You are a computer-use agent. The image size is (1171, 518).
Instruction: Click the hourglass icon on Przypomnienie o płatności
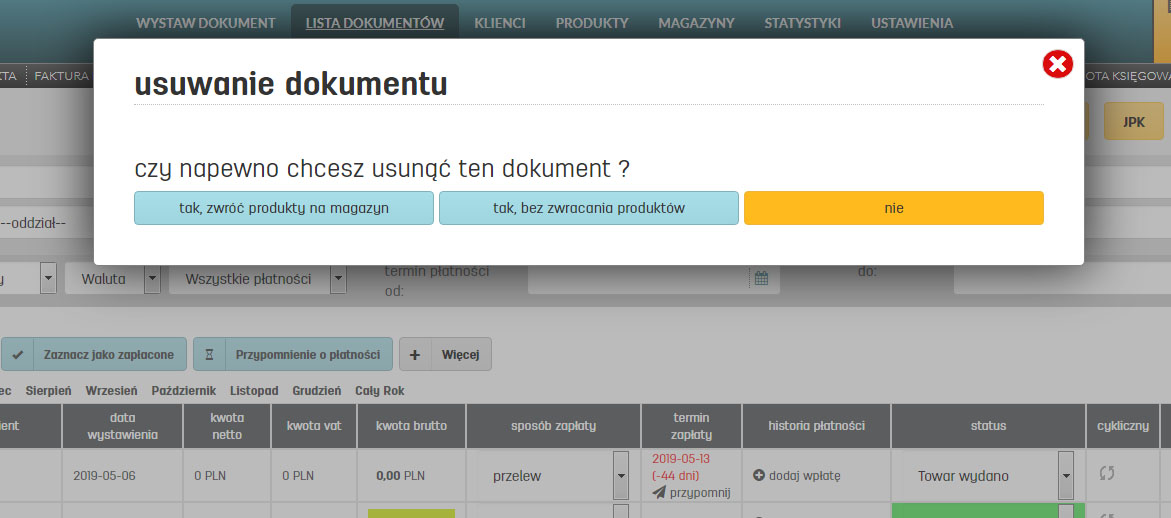point(210,354)
